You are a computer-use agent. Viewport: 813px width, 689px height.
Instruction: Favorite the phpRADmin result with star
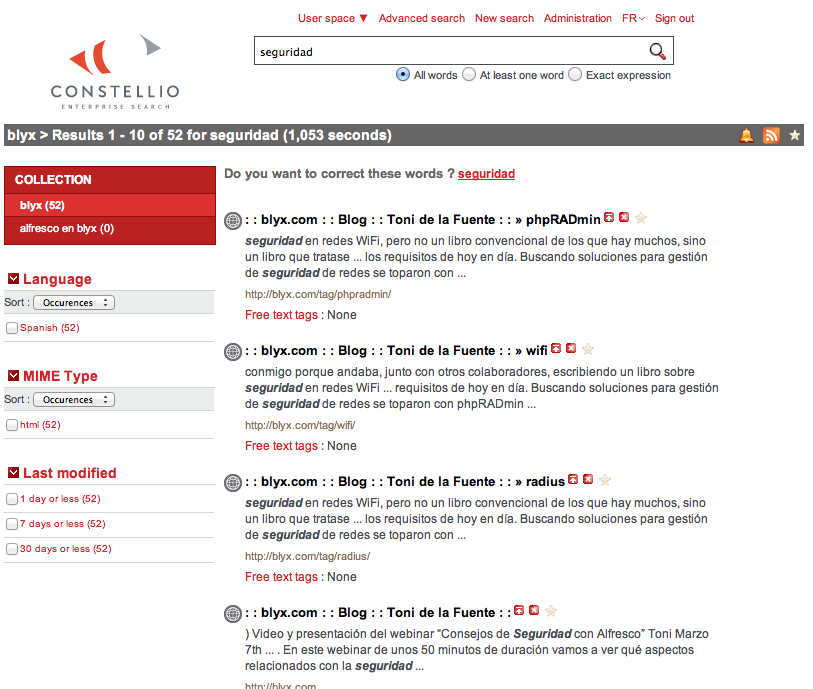(641, 218)
